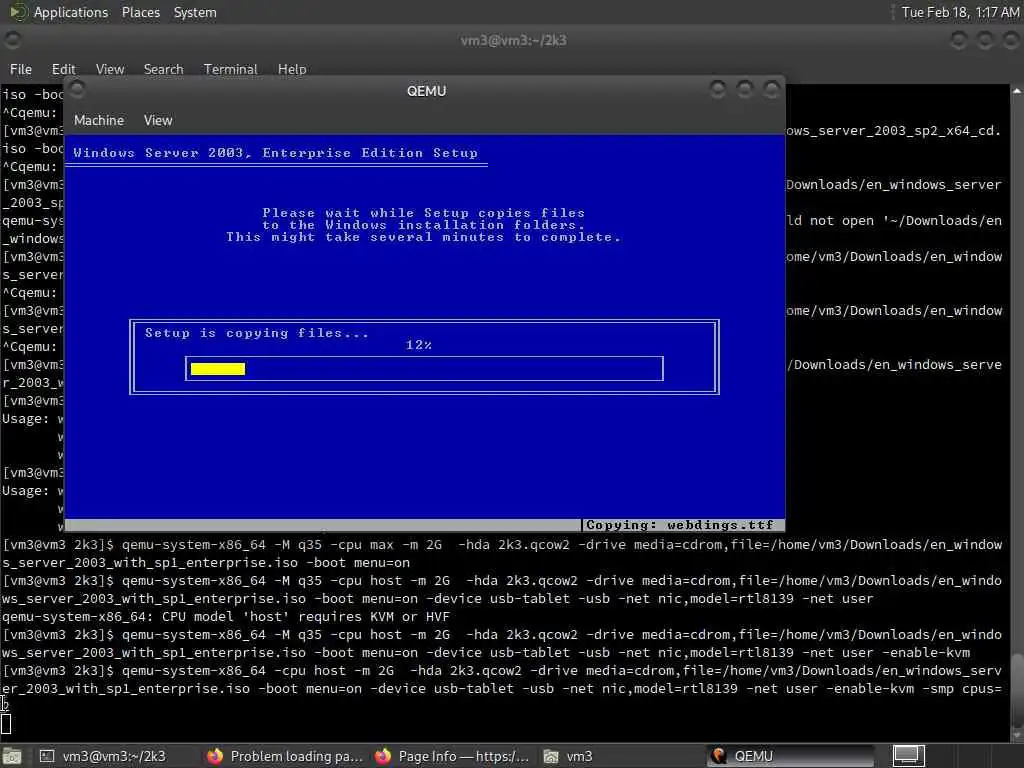Click the Applications logo icon in panel
Viewport: 1024px width, 768px height.
[18, 12]
